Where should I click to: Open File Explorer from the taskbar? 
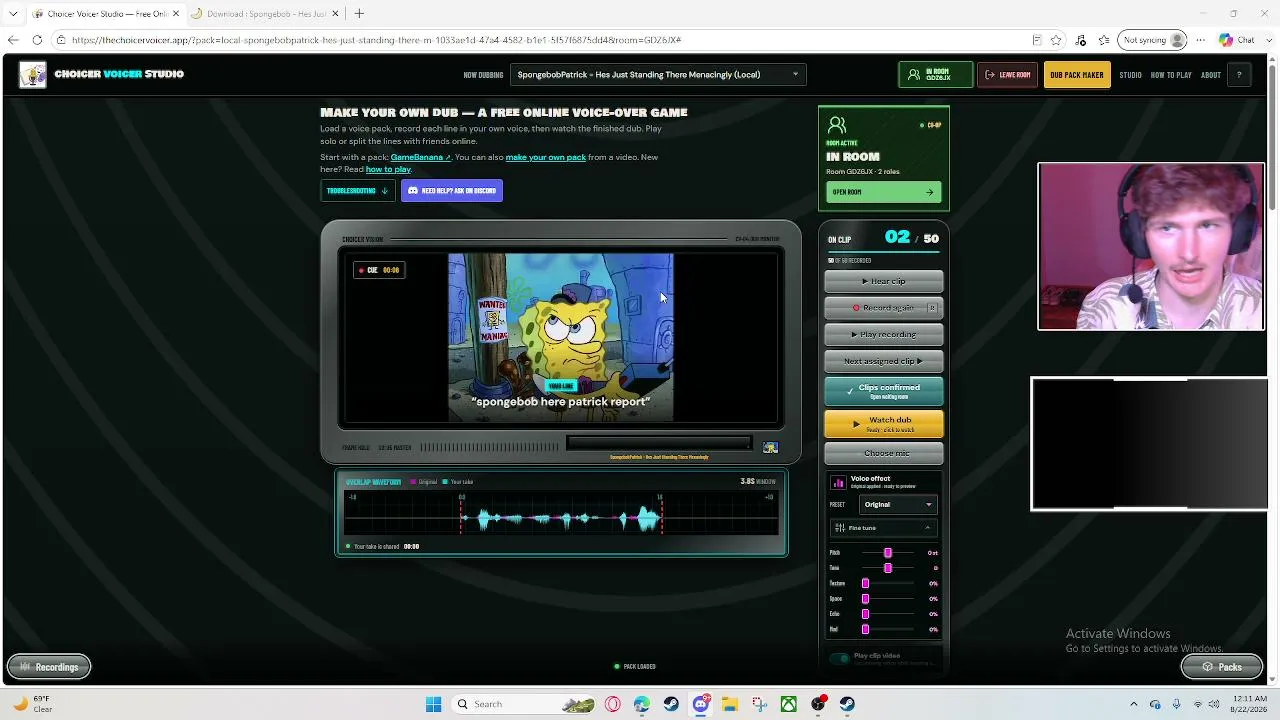point(730,704)
